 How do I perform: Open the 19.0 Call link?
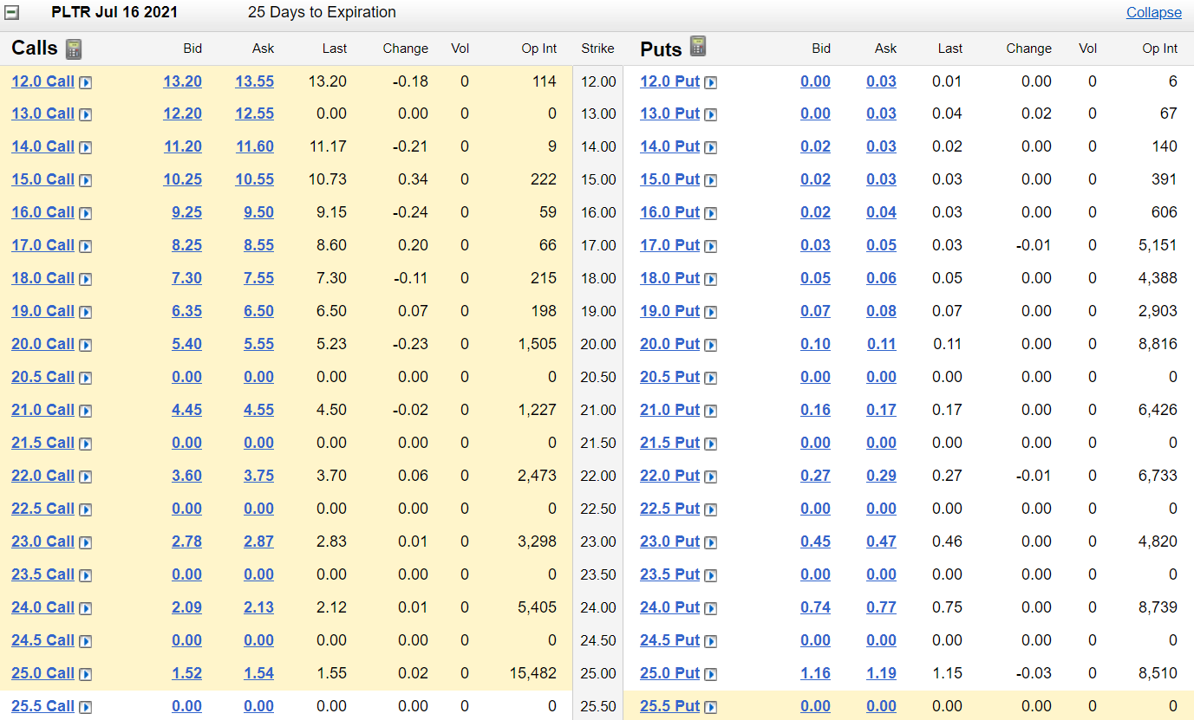tap(43, 311)
